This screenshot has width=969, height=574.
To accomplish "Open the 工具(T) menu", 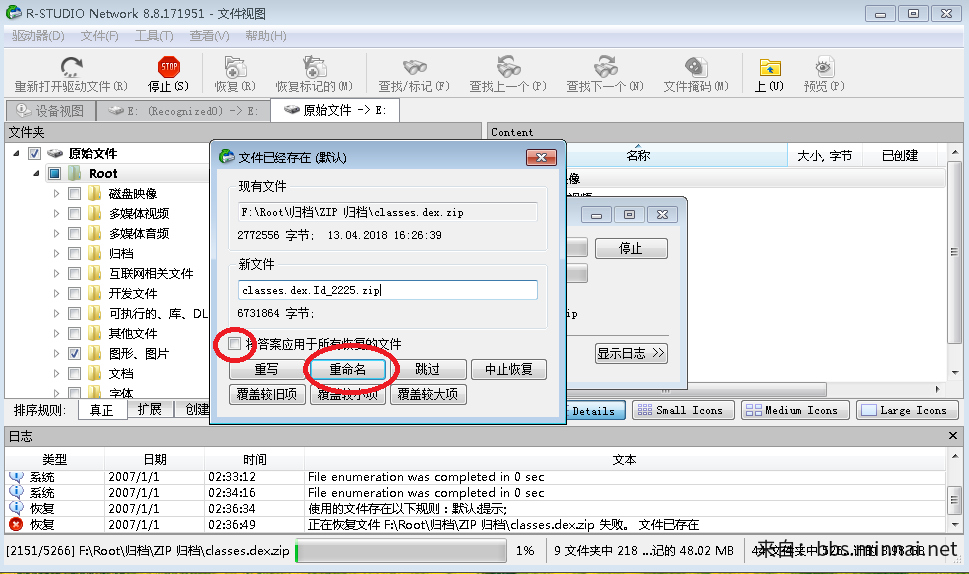I will click(x=153, y=36).
